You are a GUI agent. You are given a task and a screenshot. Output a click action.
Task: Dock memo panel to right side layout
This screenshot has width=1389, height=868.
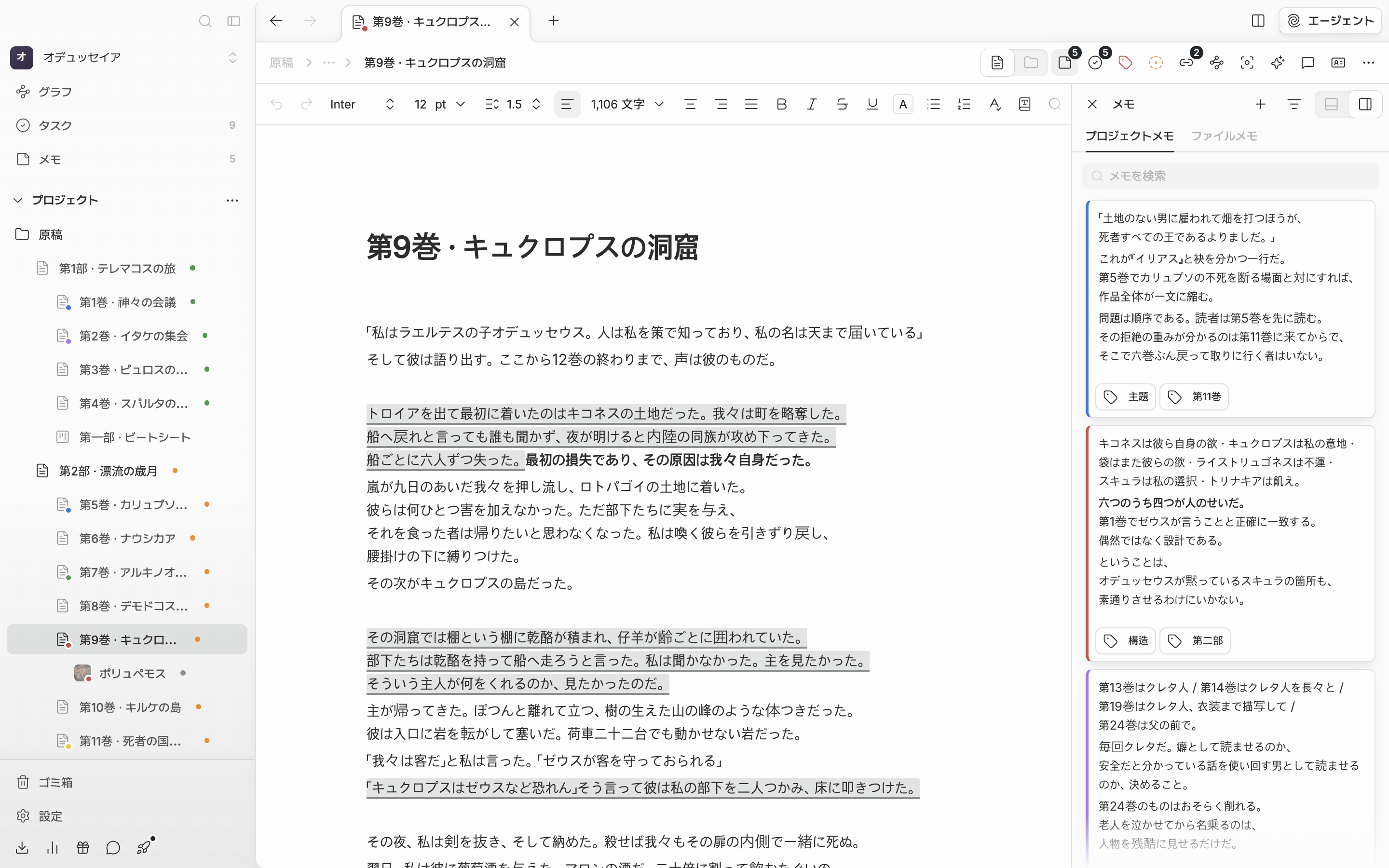tap(1365, 105)
